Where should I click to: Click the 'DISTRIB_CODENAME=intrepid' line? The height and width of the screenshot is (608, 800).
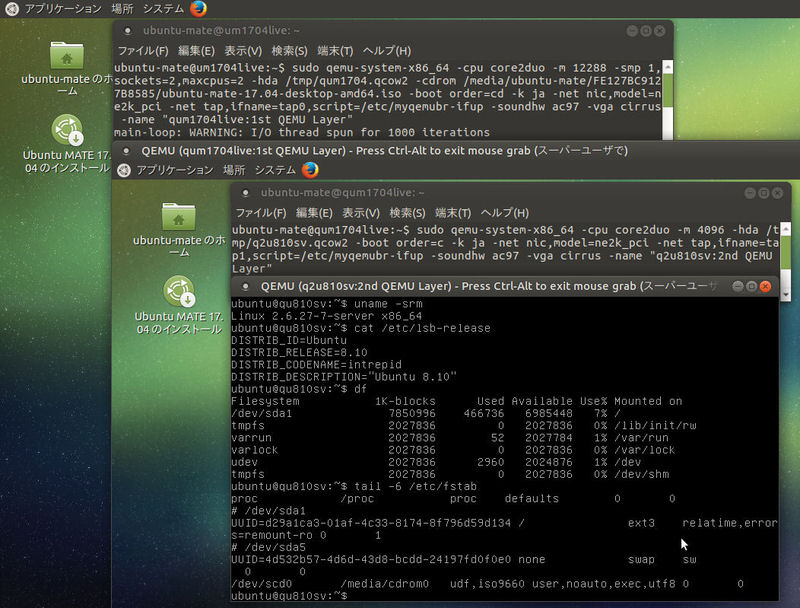[316, 365]
